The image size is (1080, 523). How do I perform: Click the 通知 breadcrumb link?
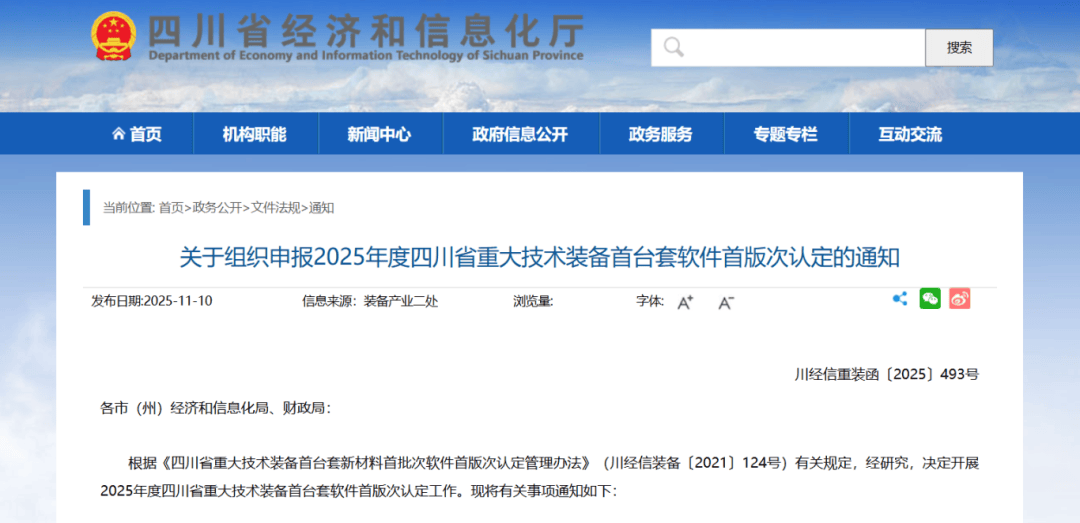321,208
